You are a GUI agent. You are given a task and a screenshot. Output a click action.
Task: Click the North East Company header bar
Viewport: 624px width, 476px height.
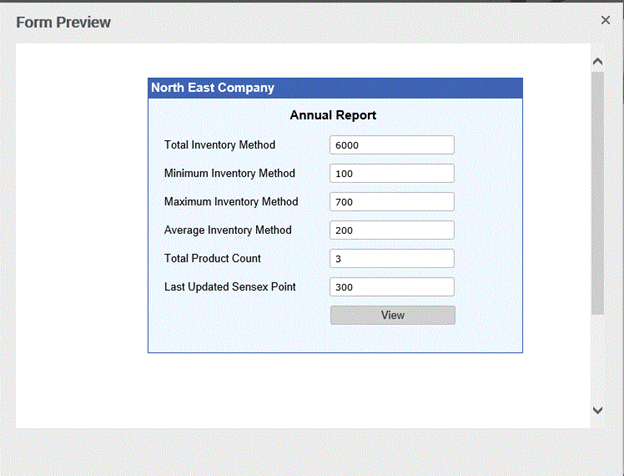pos(335,88)
